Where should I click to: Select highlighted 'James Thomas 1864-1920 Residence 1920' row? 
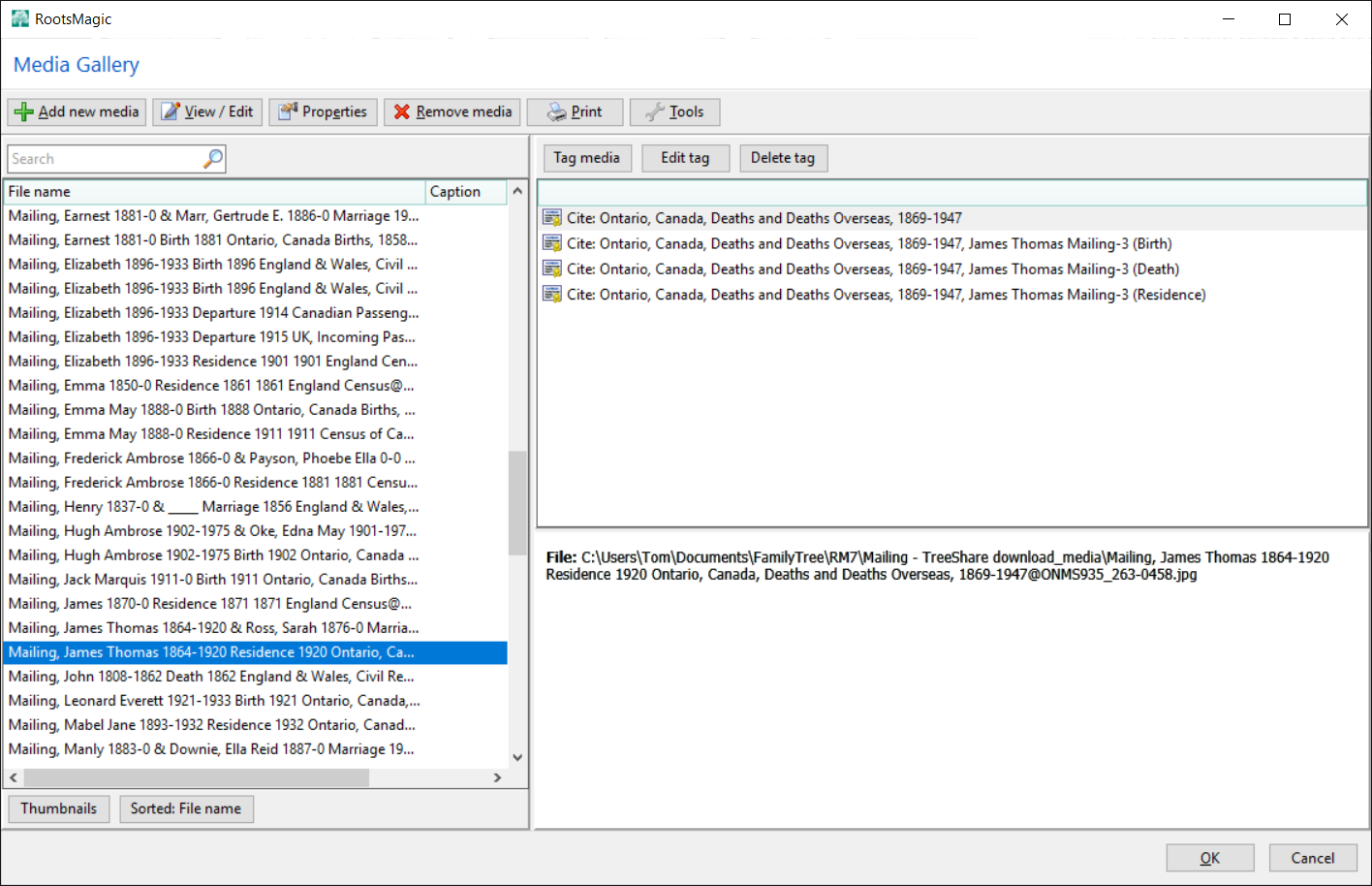(x=255, y=652)
